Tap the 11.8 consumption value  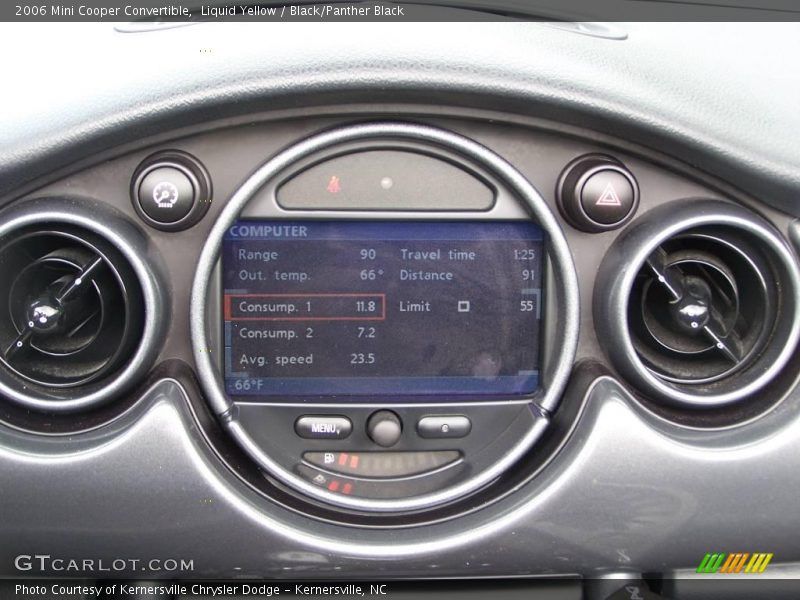365,307
